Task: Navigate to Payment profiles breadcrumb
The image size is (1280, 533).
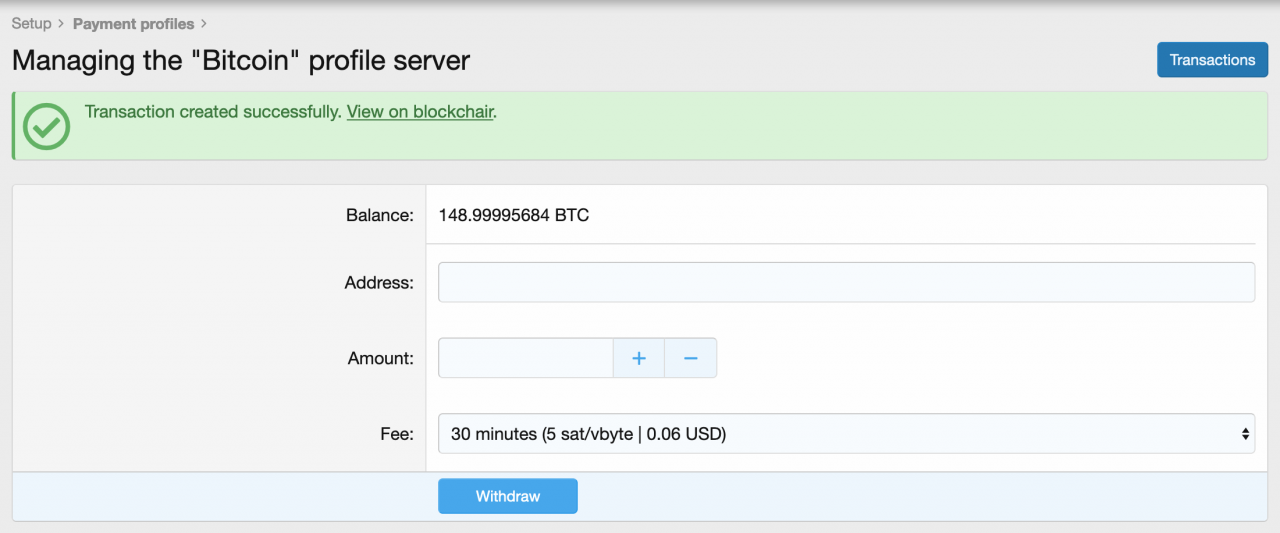Action: tap(133, 24)
